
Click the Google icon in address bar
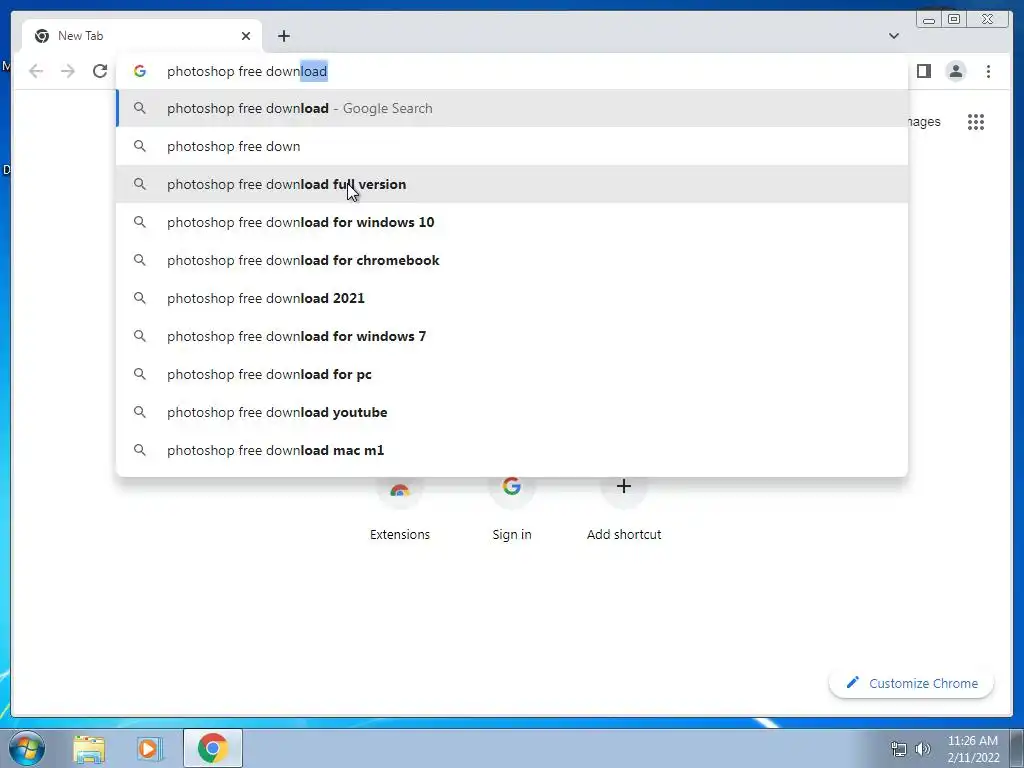(x=140, y=71)
